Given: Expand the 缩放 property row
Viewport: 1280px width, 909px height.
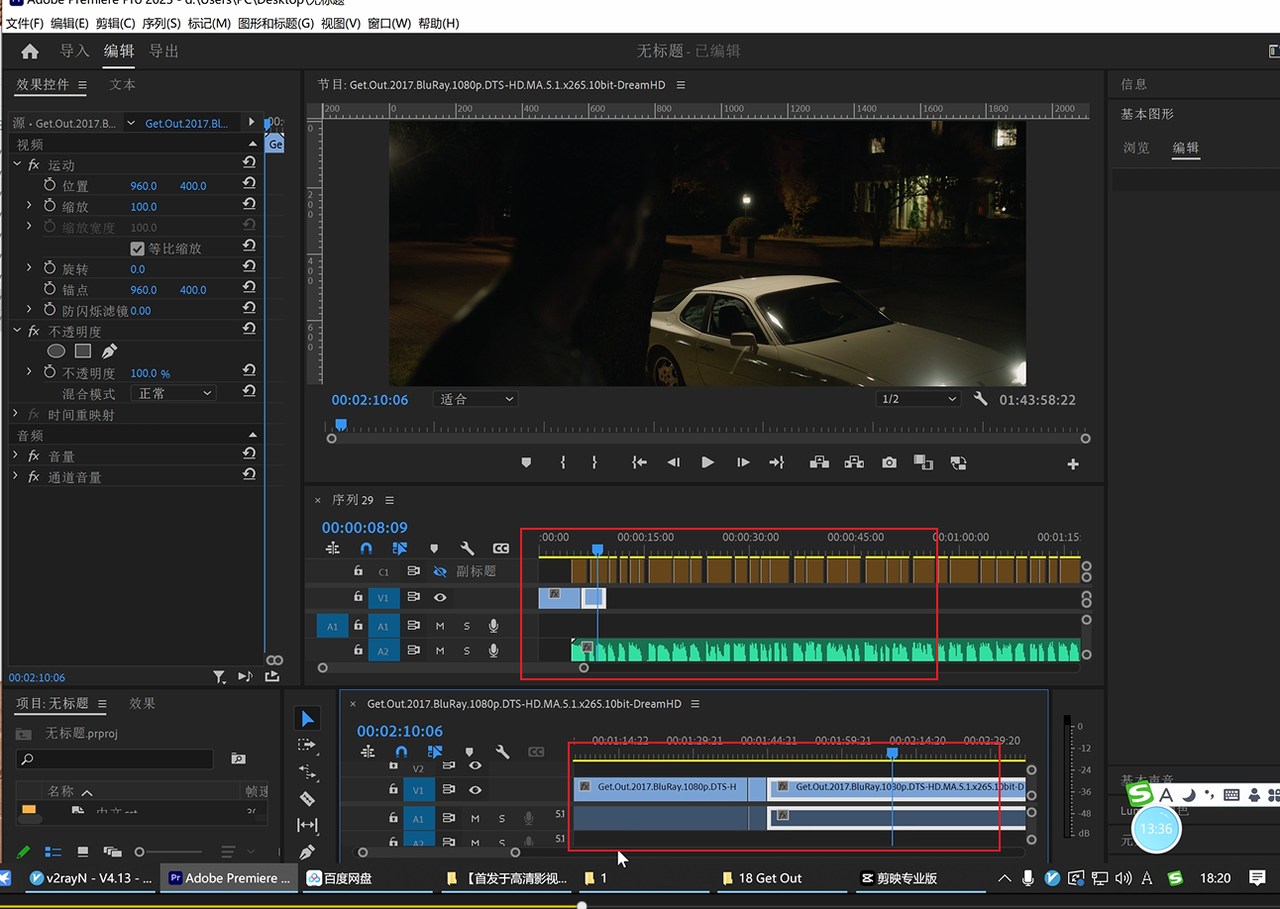Looking at the screenshot, I should (29, 206).
